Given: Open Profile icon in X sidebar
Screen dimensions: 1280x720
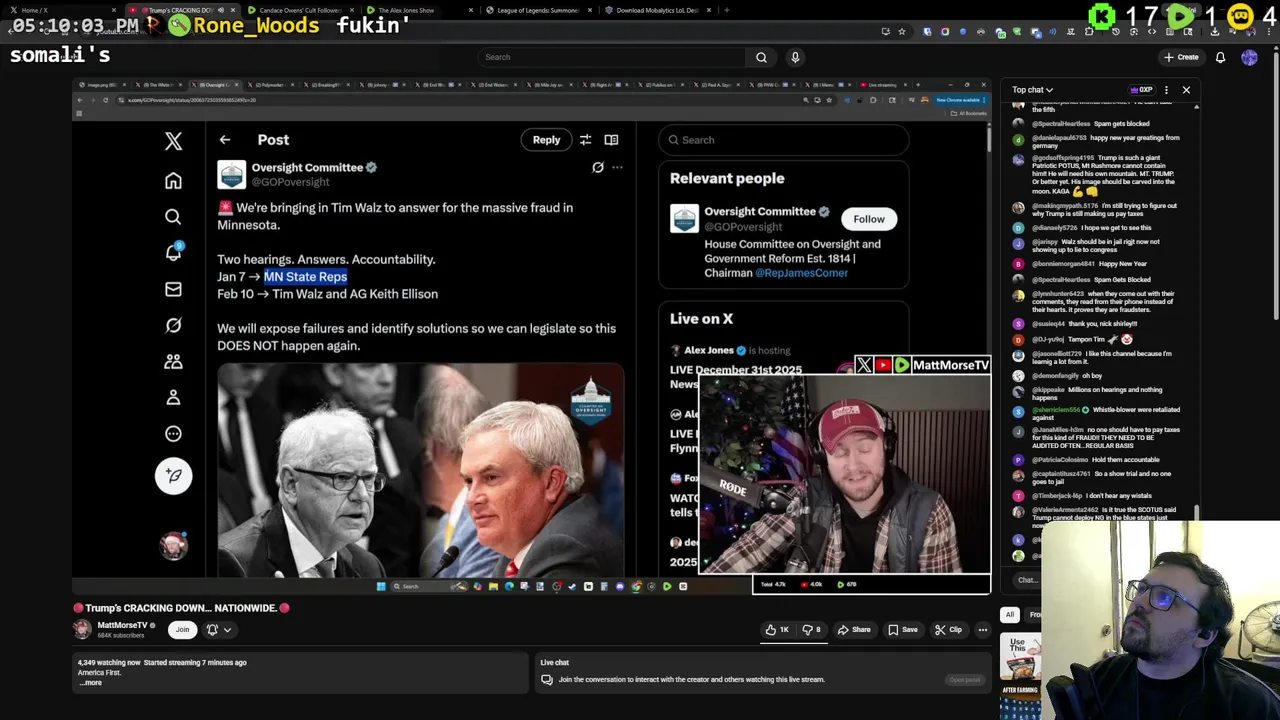Looking at the screenshot, I should pyautogui.click(x=173, y=398).
